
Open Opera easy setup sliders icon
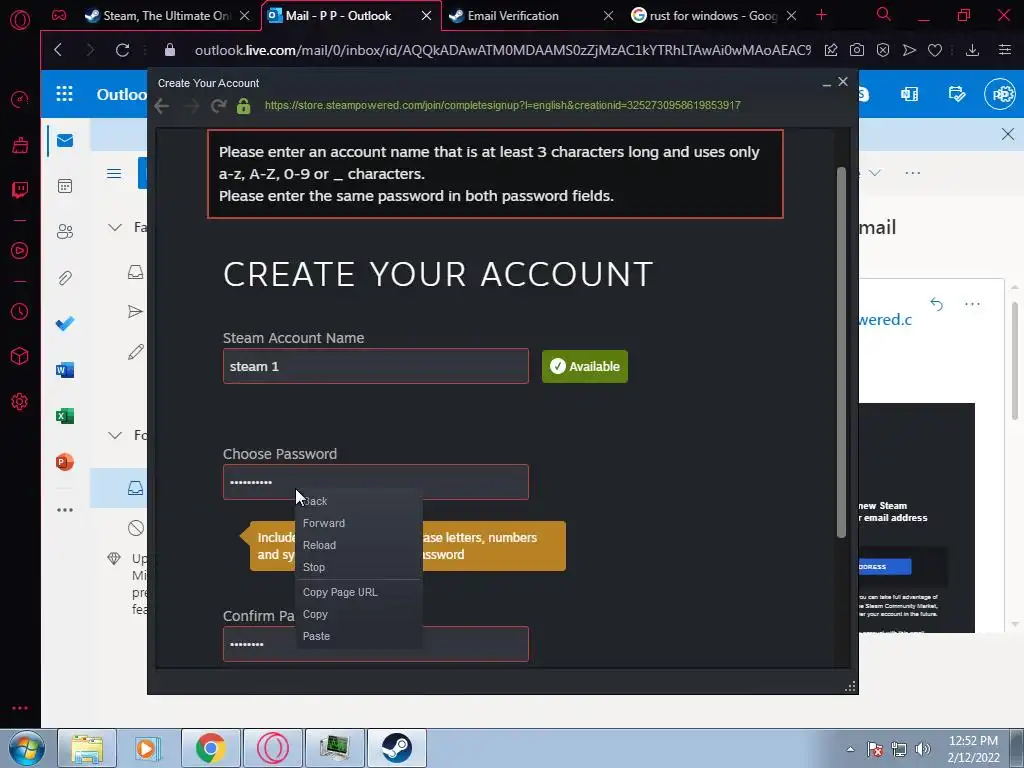(1005, 50)
